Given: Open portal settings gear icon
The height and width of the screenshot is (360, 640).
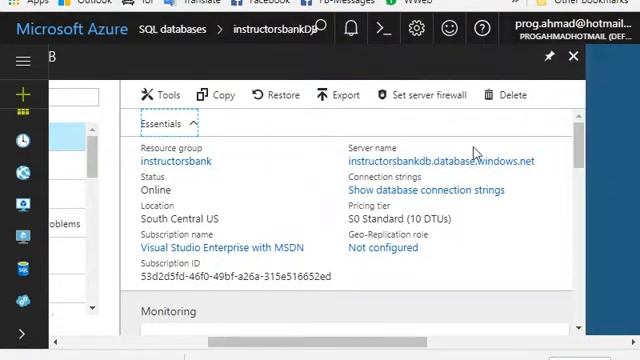Looking at the screenshot, I should coord(416,28).
